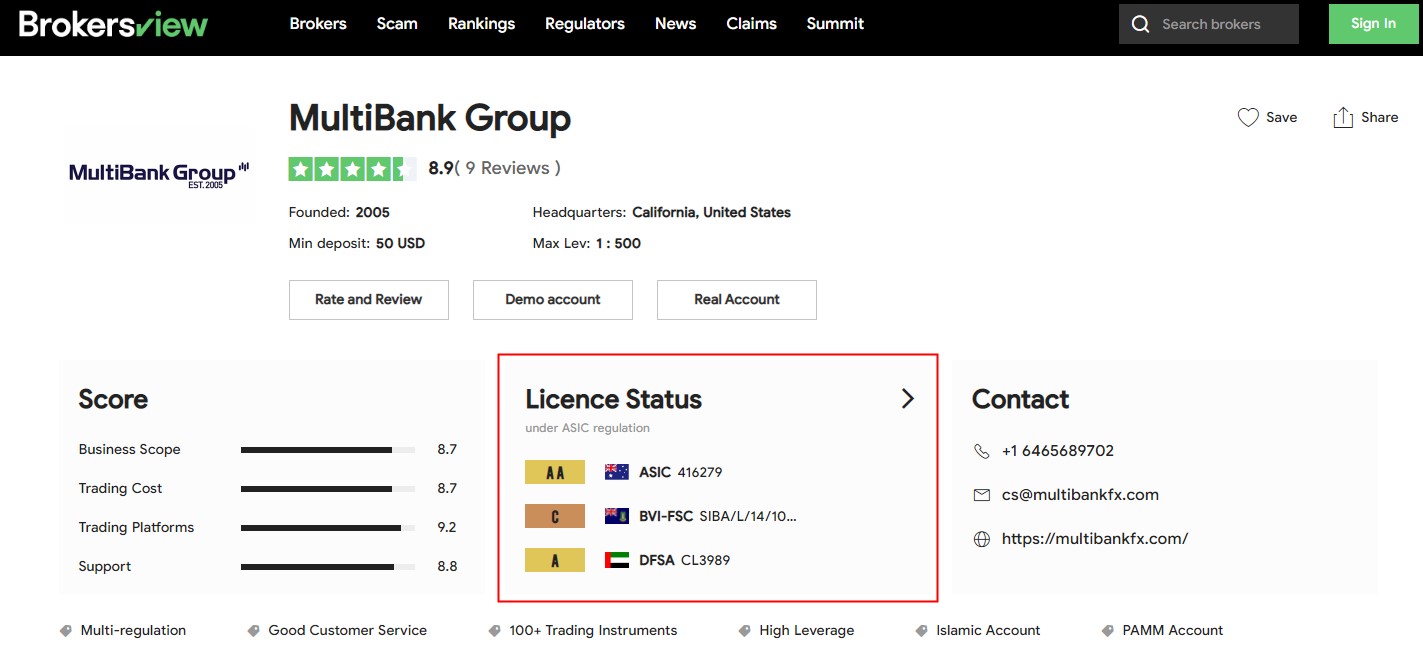1423x654 pixels.
Task: Click the heart Save icon
Action: pyautogui.click(x=1247, y=118)
